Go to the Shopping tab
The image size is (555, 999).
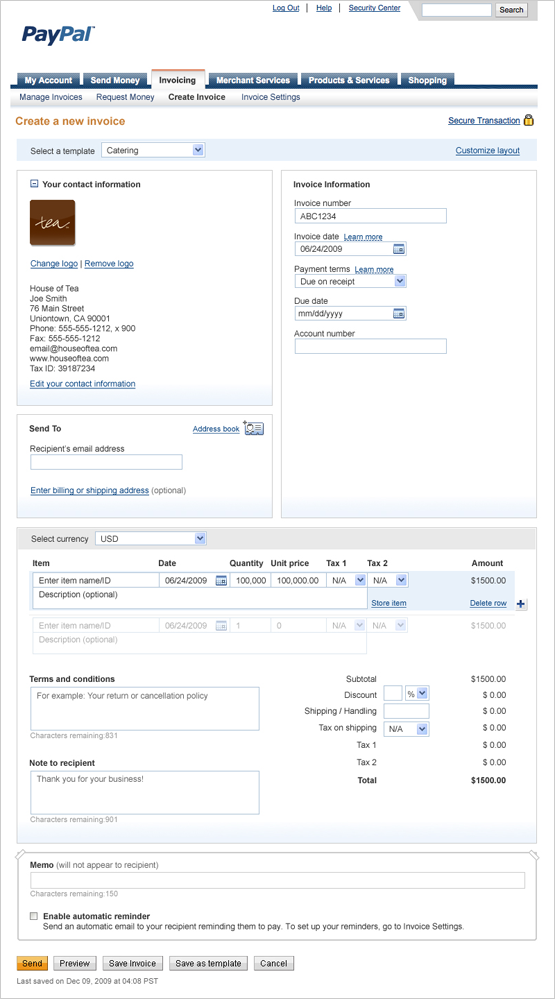coord(428,80)
